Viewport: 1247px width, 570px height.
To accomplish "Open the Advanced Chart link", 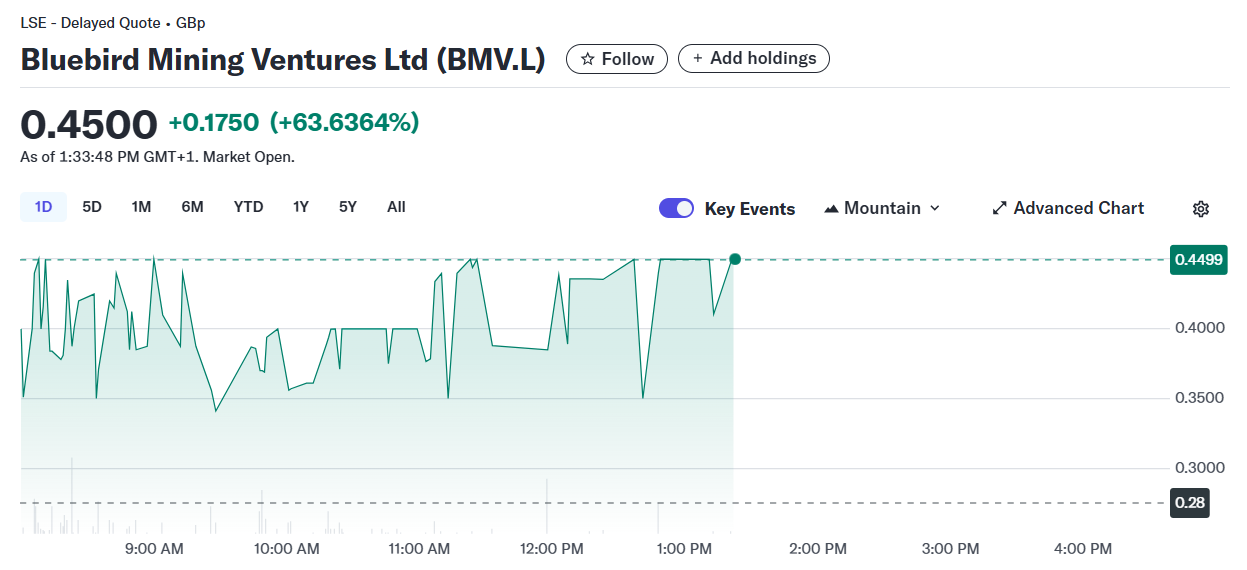I will tap(1078, 208).
